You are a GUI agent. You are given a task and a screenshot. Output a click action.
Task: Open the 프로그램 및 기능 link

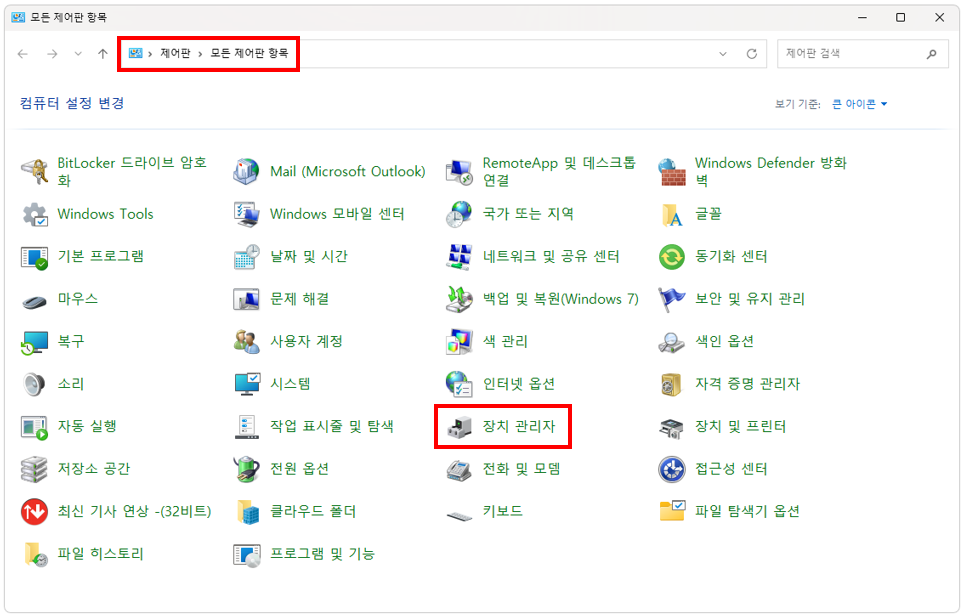[322, 554]
